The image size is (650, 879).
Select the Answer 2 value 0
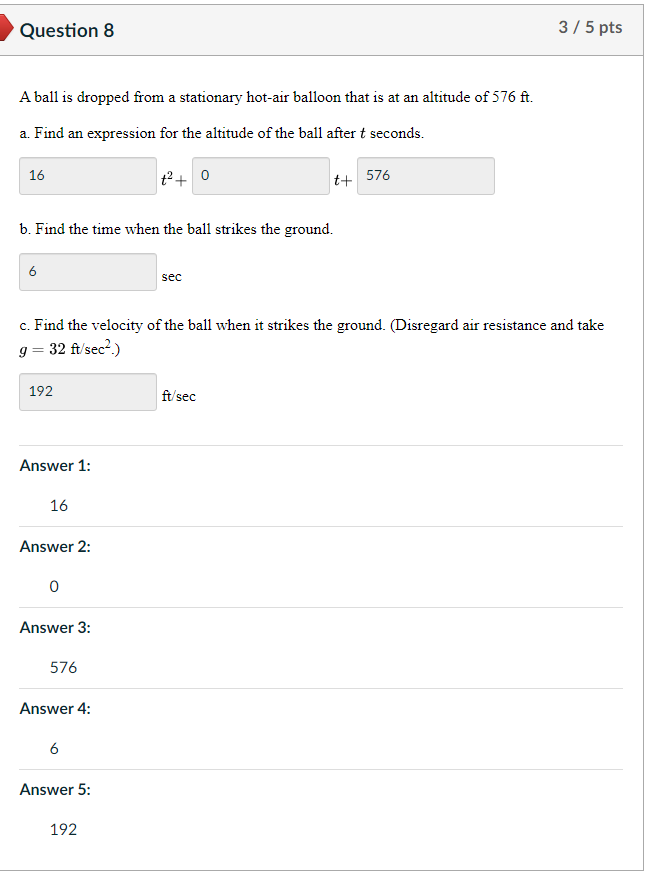54,586
